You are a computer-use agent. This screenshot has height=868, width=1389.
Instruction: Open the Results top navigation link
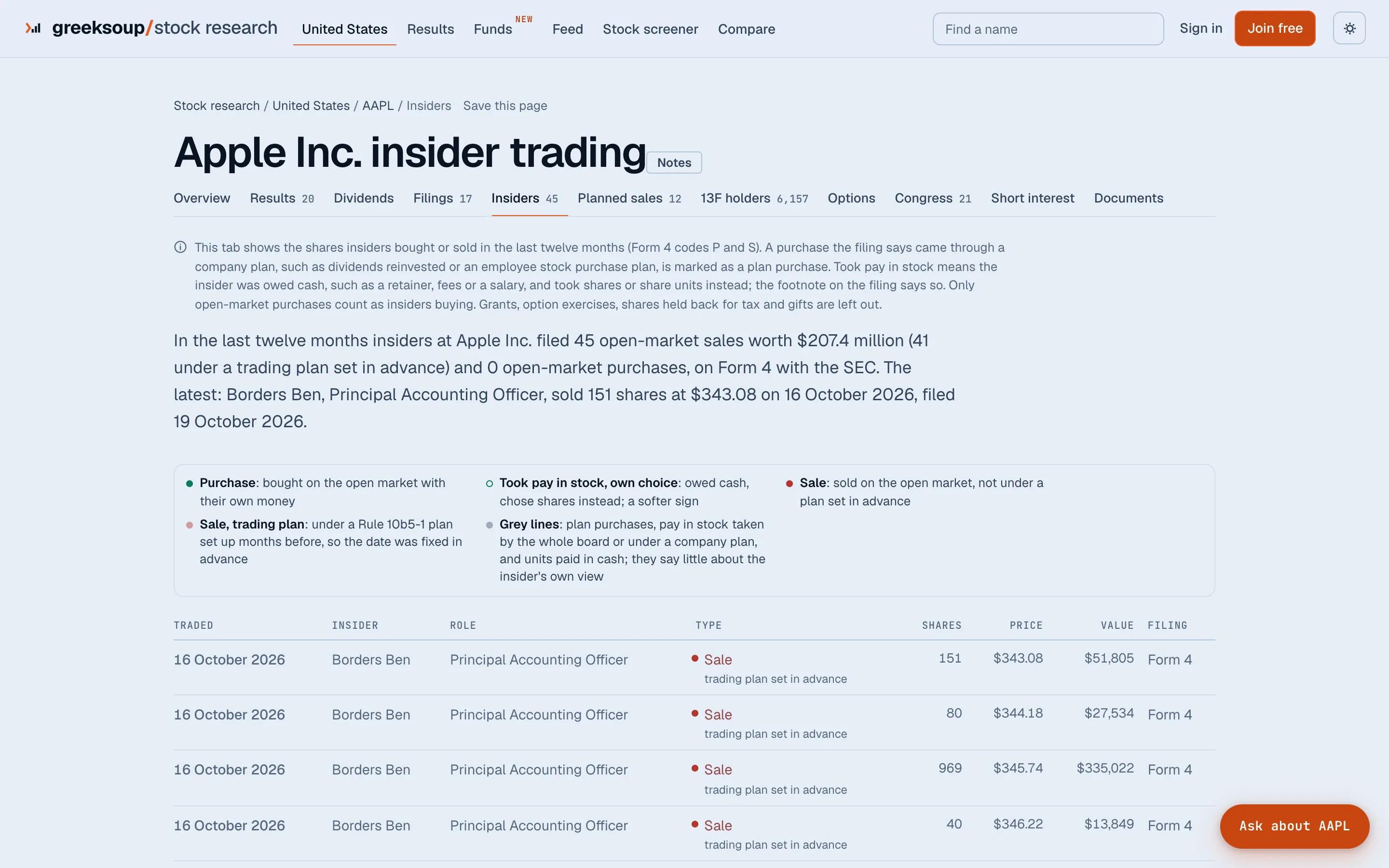point(431,29)
